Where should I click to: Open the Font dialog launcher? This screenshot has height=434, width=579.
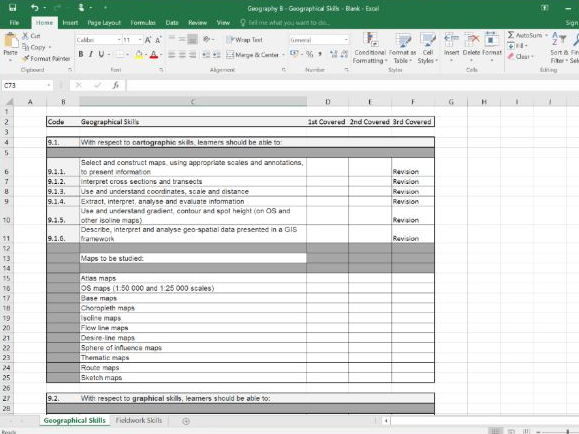(x=161, y=69)
